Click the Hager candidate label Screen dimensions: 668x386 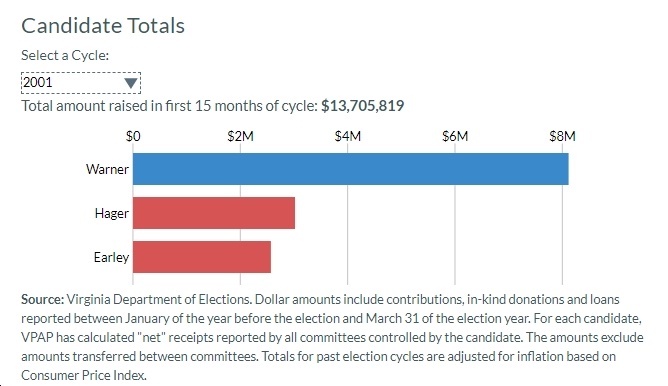tap(112, 213)
